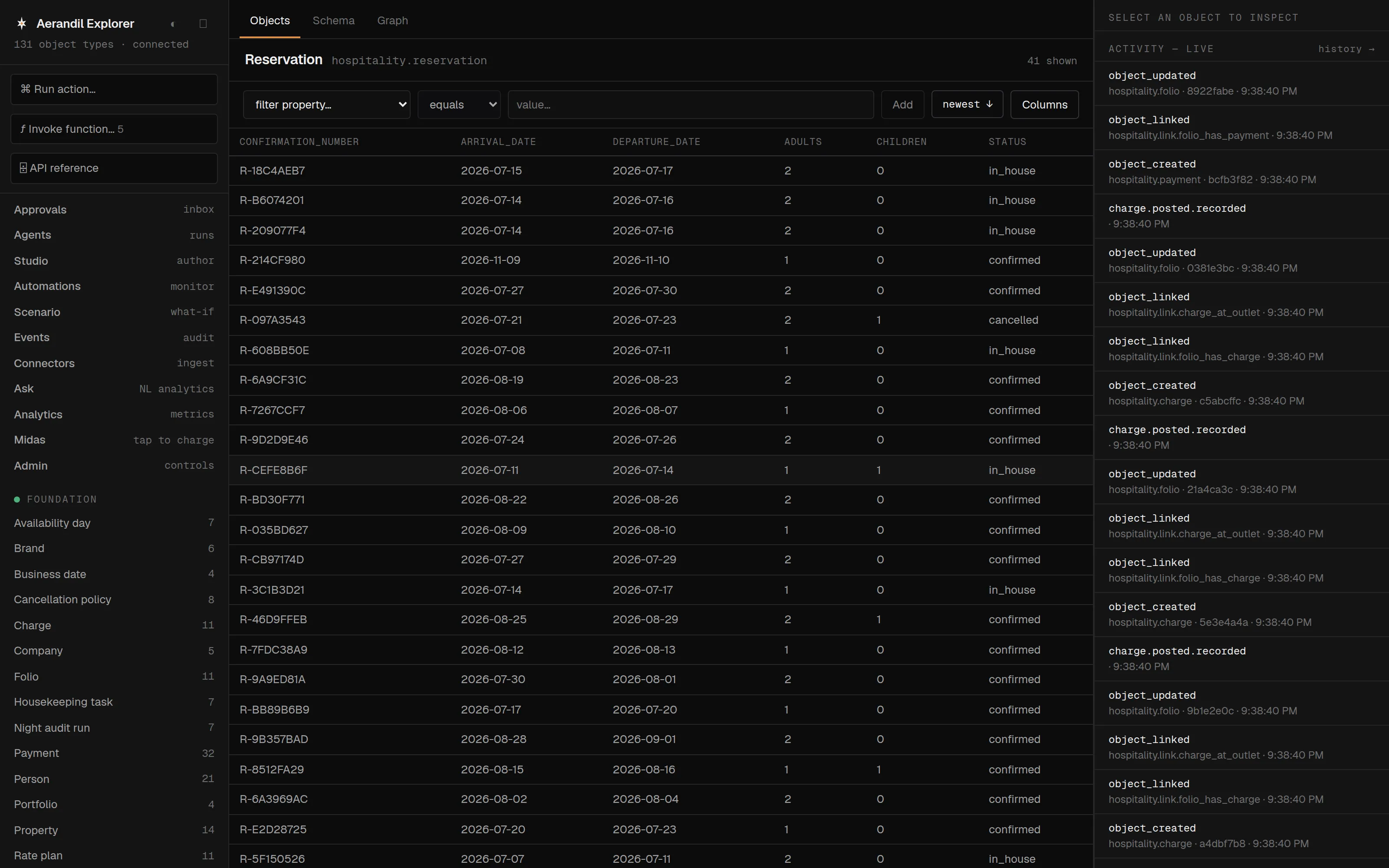This screenshot has width=1389, height=868.
Task: Open the API reference link
Action: [114, 168]
